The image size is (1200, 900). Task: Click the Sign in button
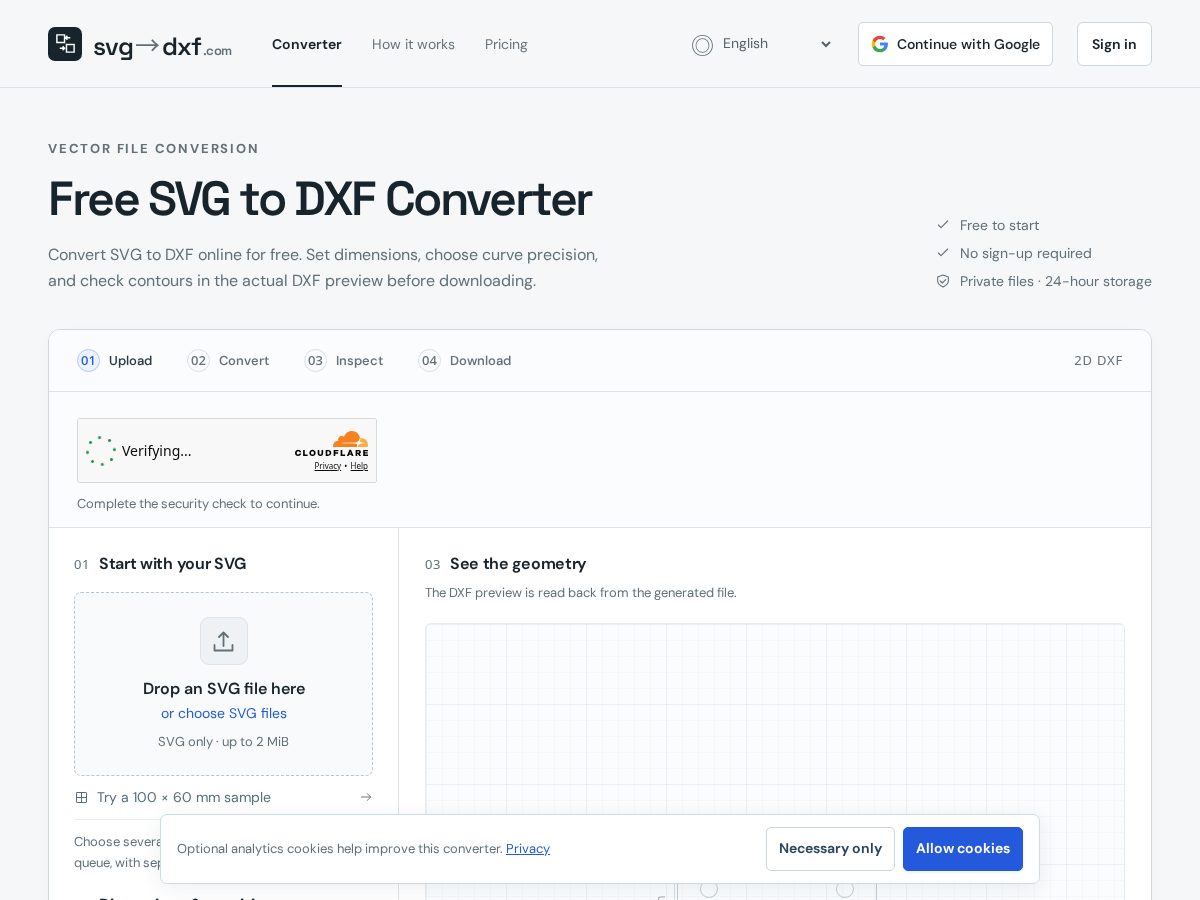point(1114,44)
